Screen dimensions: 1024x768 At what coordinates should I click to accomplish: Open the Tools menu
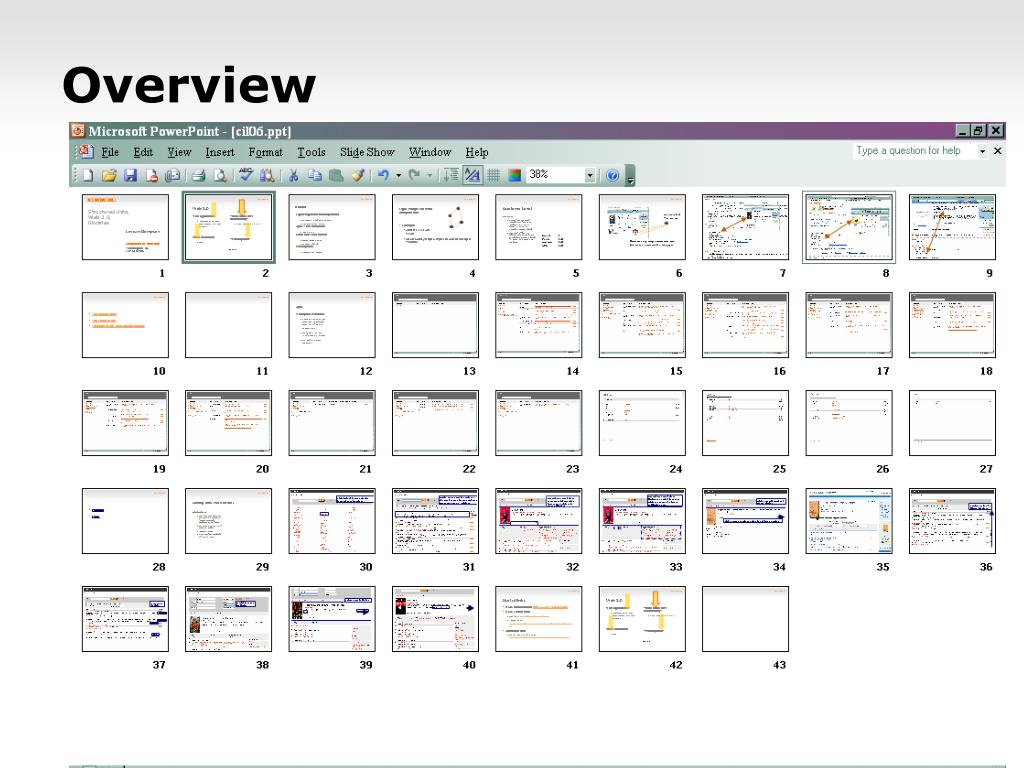(311, 152)
